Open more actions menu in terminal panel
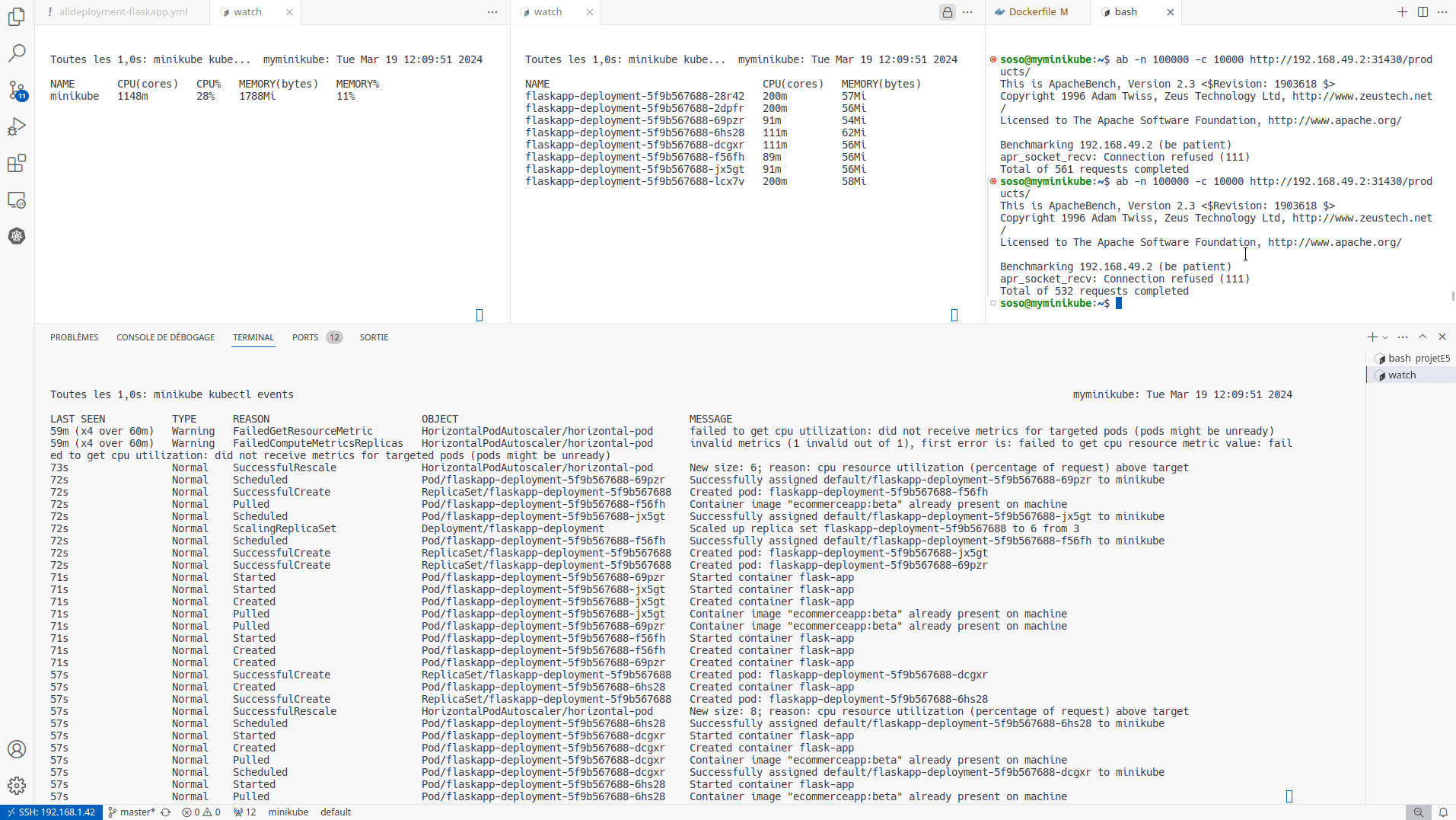The image size is (1456, 820). (x=1403, y=337)
